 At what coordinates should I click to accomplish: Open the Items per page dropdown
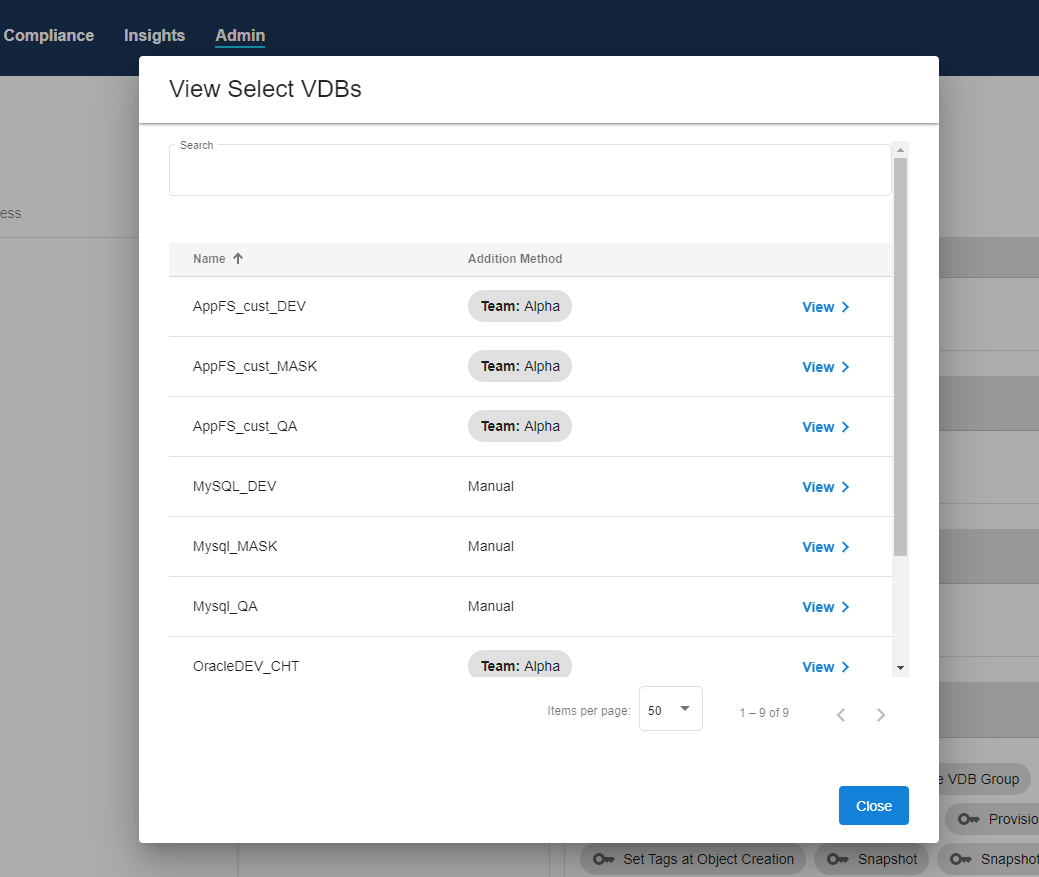point(670,709)
